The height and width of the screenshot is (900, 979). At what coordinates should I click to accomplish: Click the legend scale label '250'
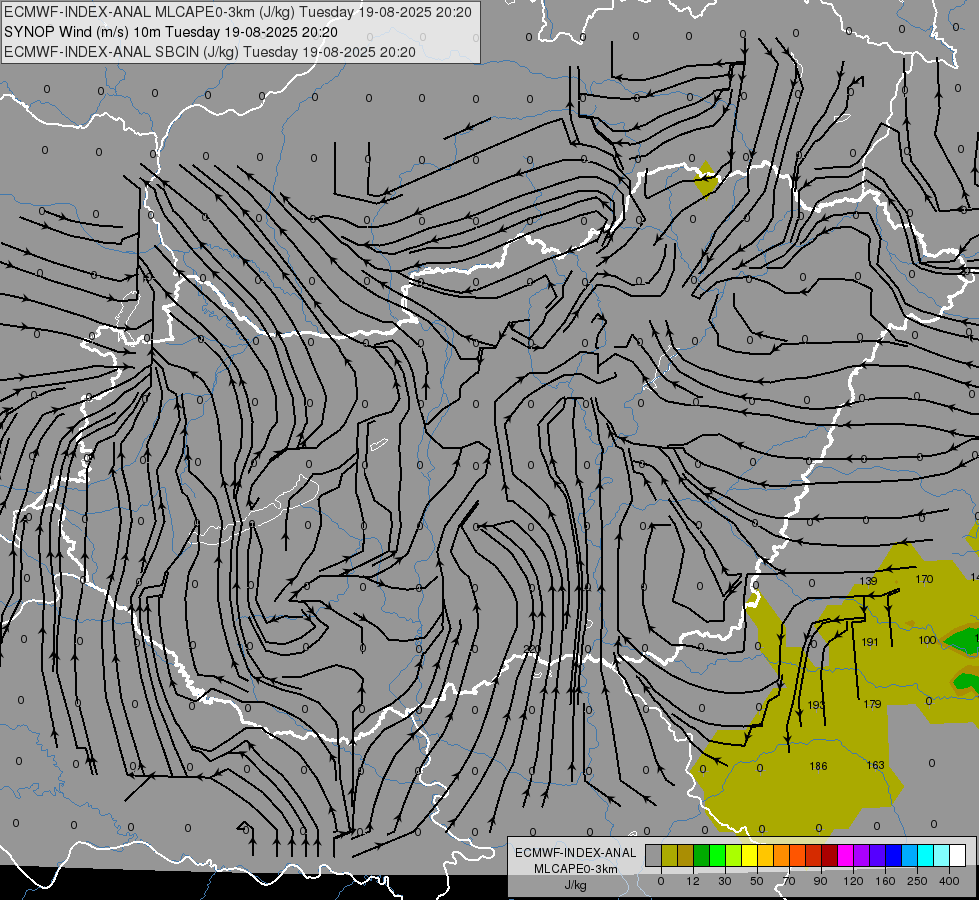click(917, 881)
